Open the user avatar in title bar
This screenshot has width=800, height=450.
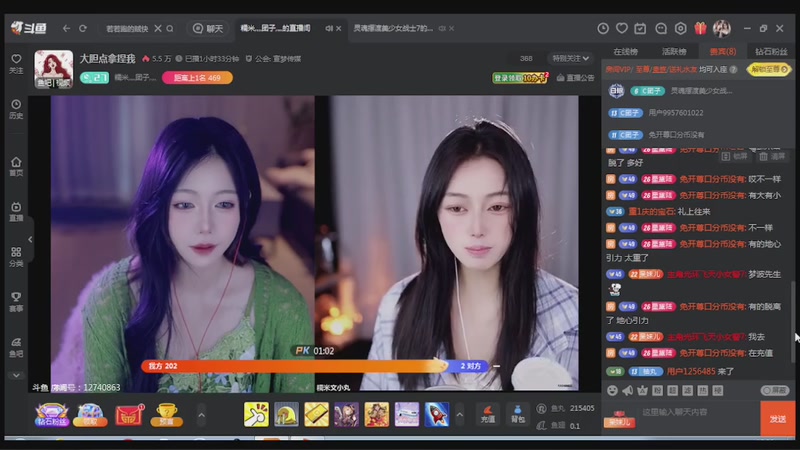click(722, 29)
